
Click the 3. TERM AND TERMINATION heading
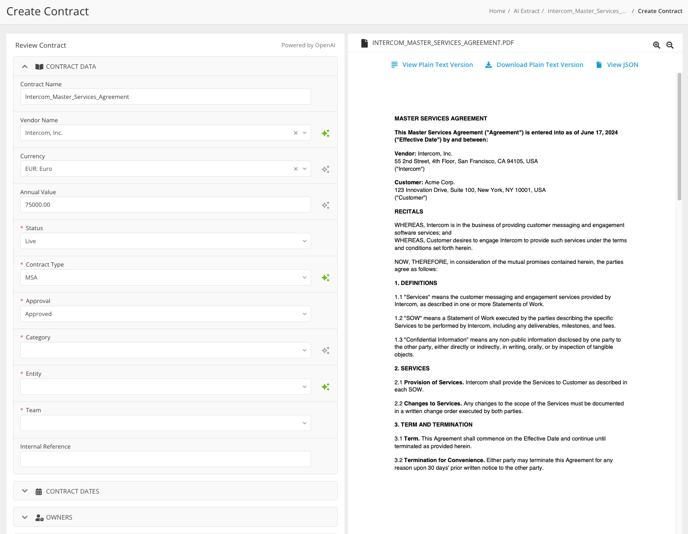pos(433,425)
